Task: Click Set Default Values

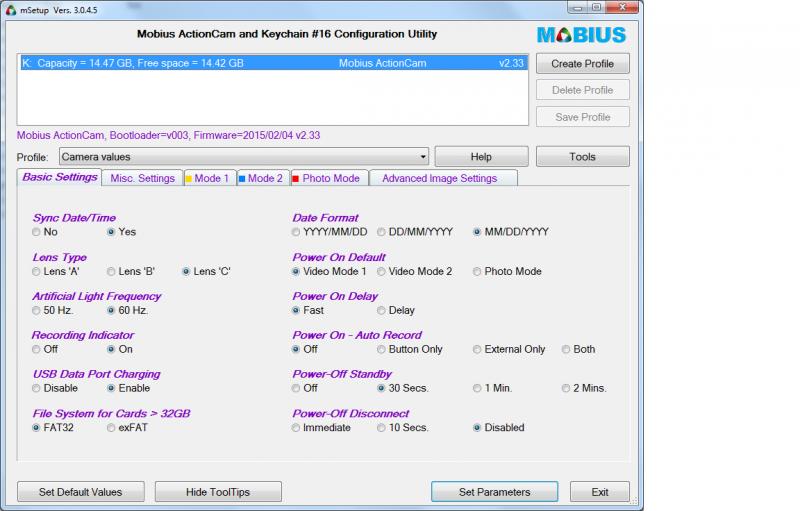Action: coord(81,492)
